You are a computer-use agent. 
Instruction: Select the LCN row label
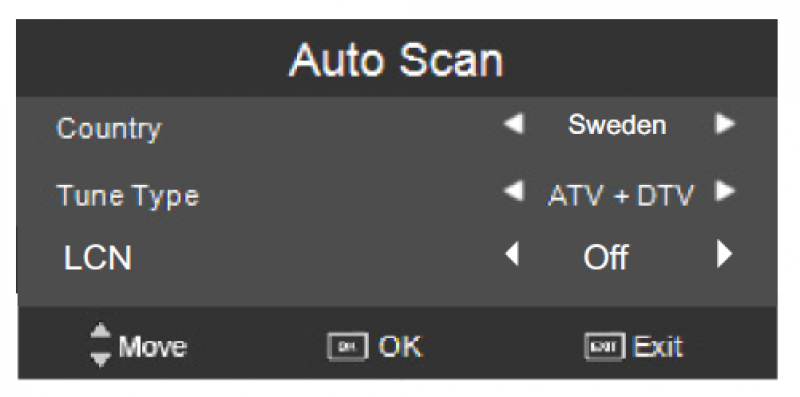(x=98, y=257)
